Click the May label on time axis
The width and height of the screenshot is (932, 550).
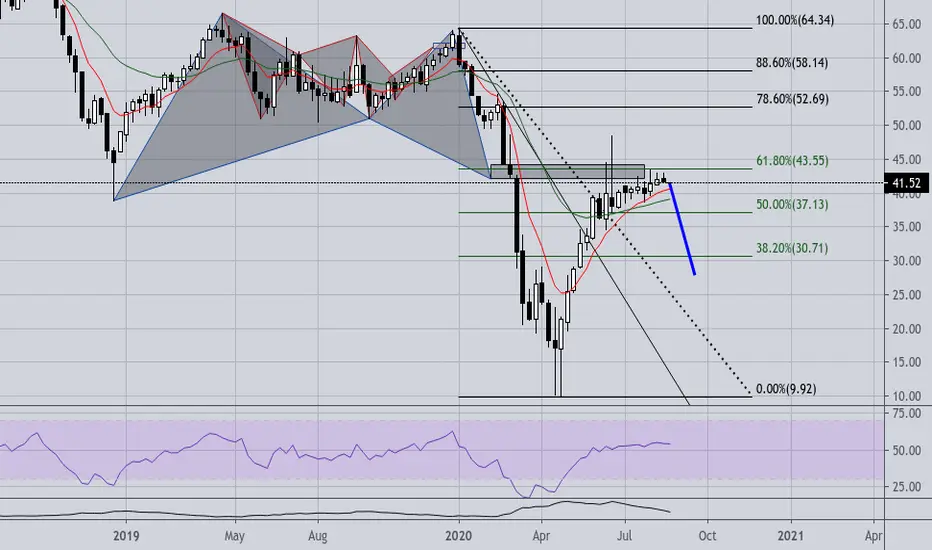tap(234, 536)
